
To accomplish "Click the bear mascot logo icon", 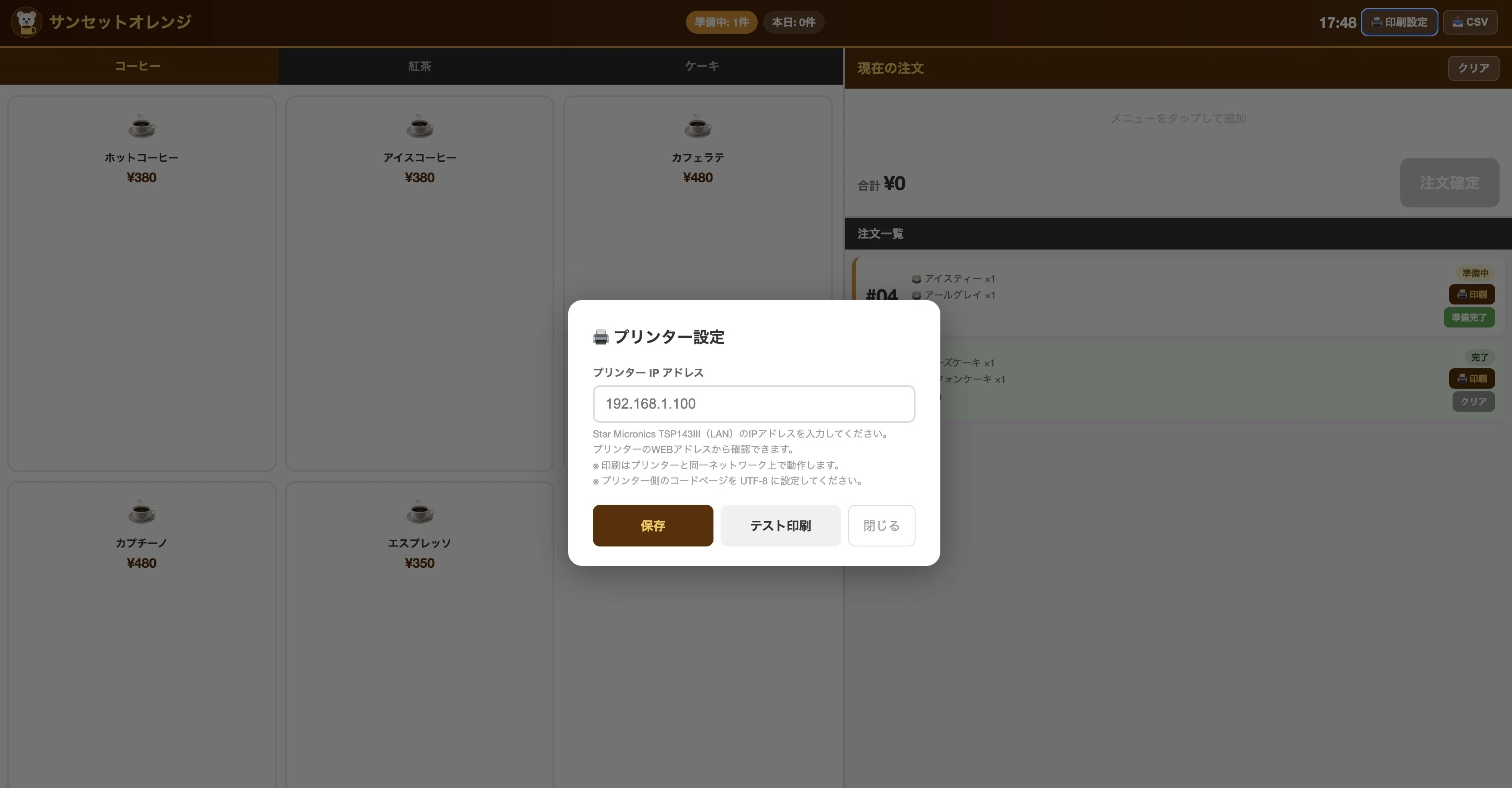I will [x=27, y=22].
